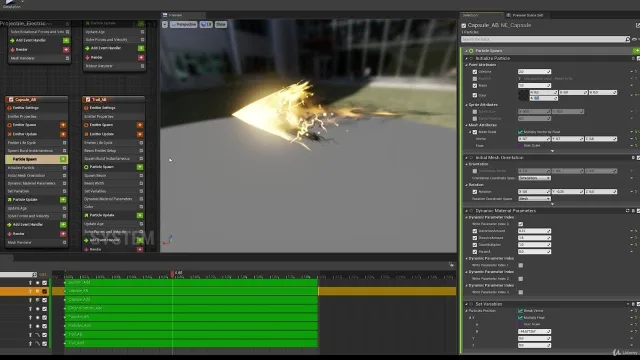Toggle Ribbon Renderer checkbox in upper emitter
Viewport: 640px width, 360px height.
point(142,66)
